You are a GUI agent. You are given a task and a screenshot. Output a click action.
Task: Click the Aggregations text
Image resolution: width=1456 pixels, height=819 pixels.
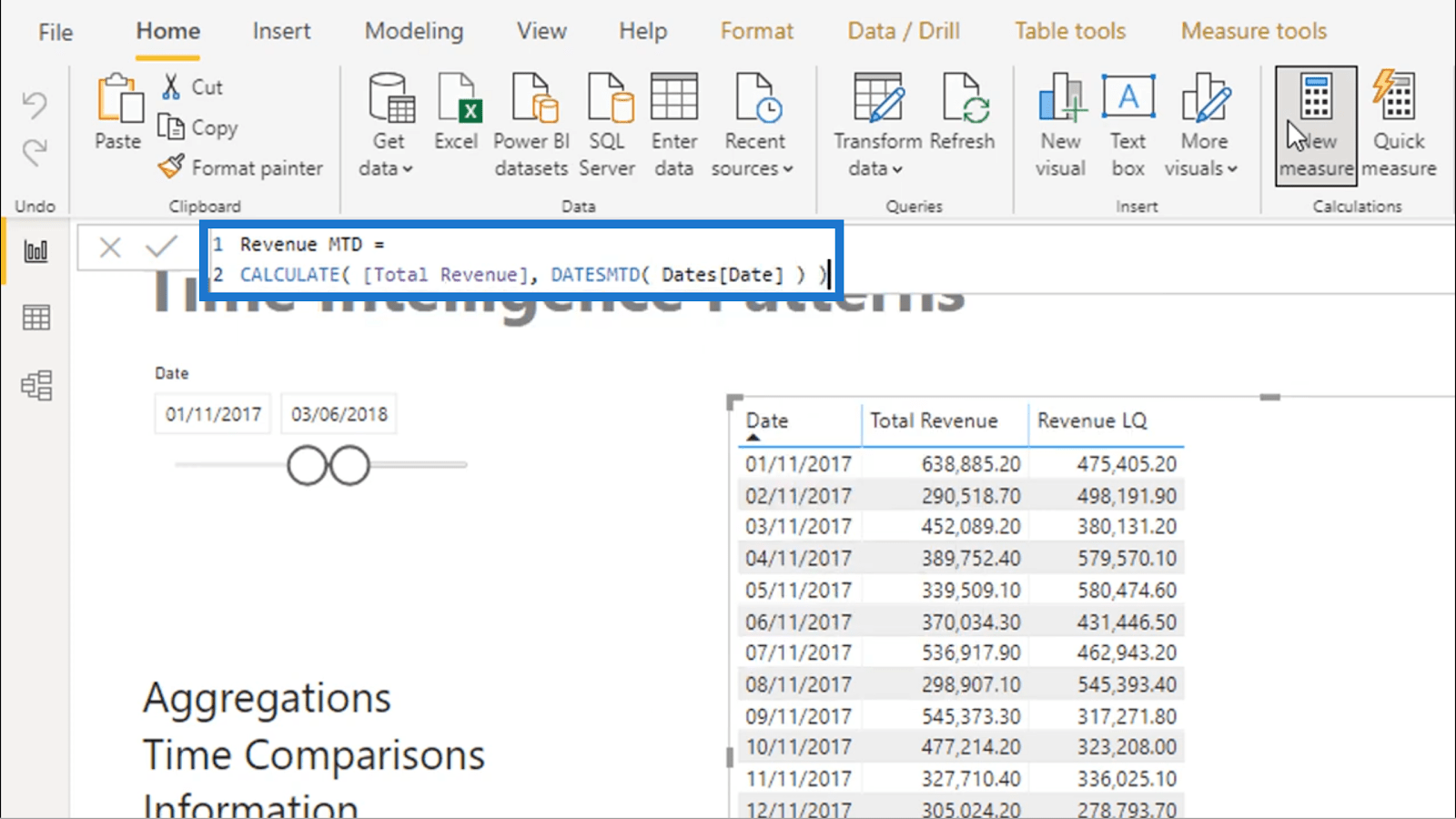267,699
